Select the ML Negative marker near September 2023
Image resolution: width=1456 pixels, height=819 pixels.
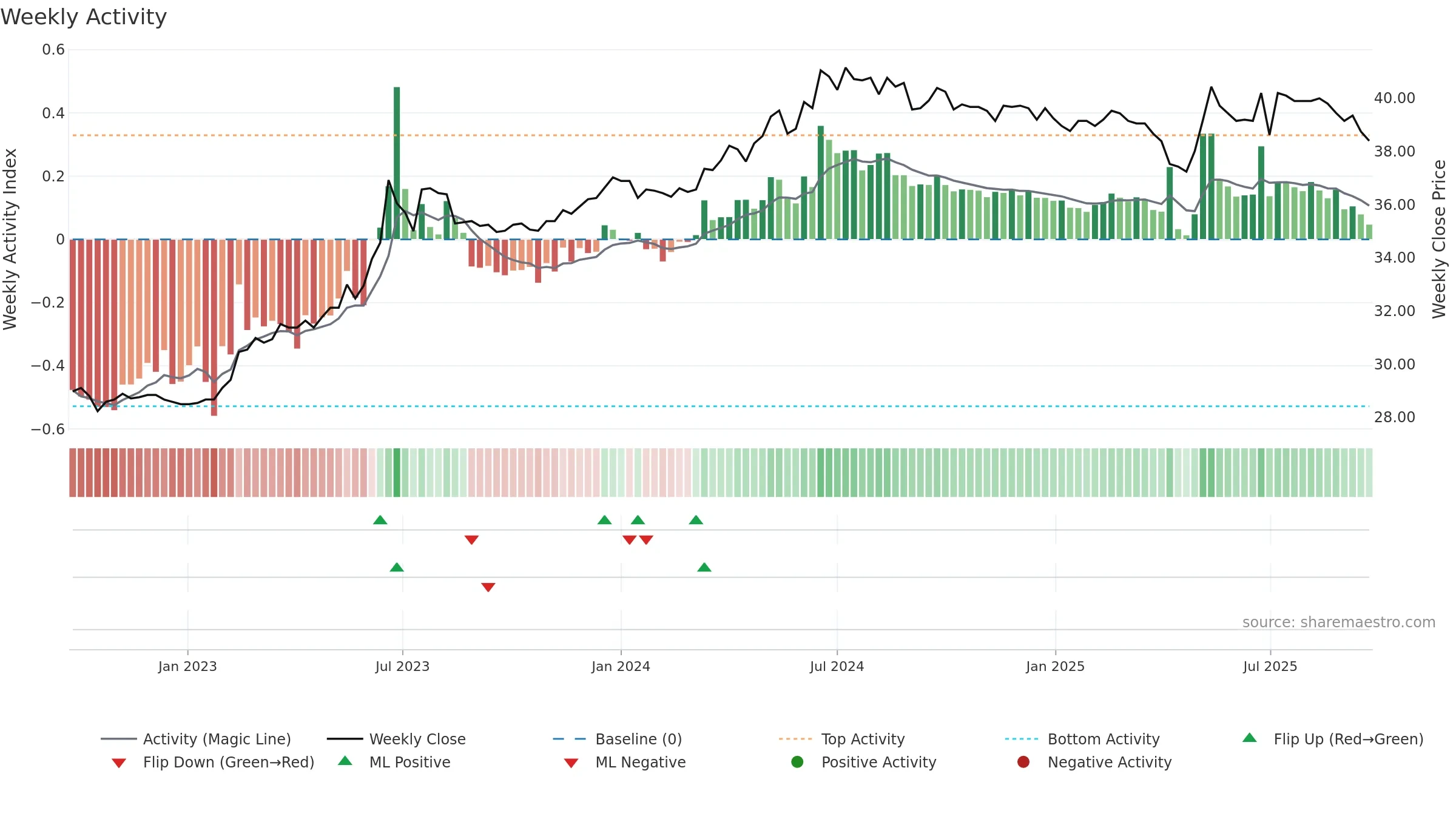click(x=488, y=587)
